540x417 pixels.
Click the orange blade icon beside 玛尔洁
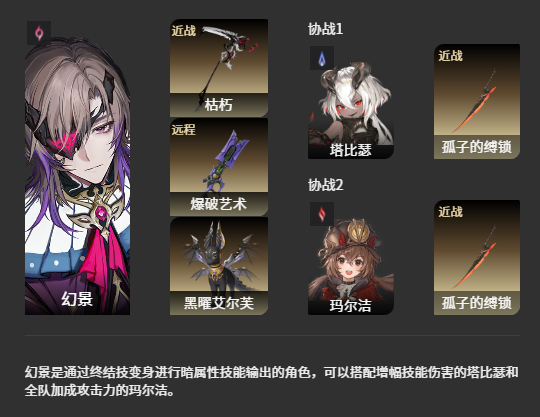[x=475, y=257]
